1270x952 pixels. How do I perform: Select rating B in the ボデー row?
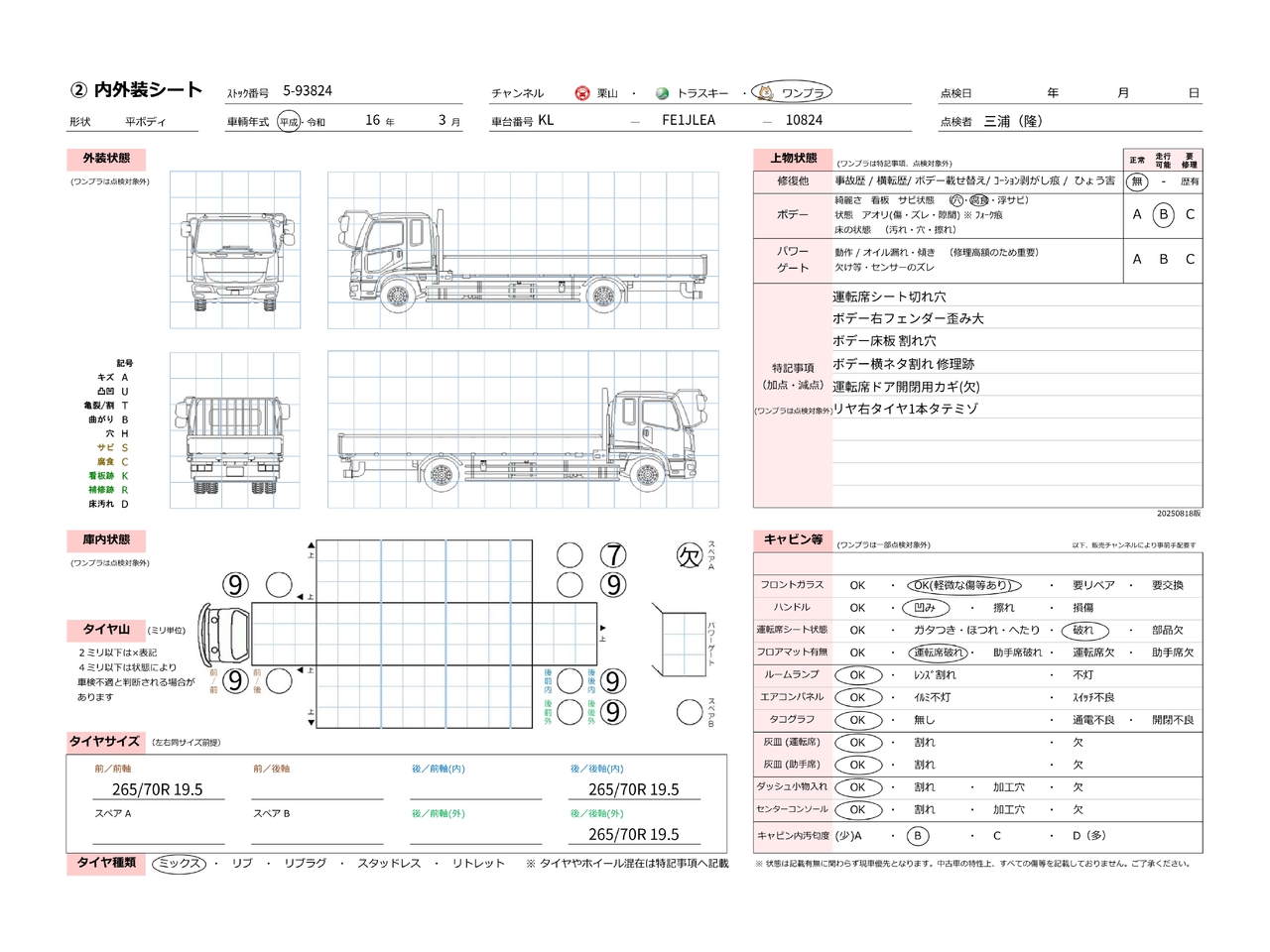tap(1164, 214)
